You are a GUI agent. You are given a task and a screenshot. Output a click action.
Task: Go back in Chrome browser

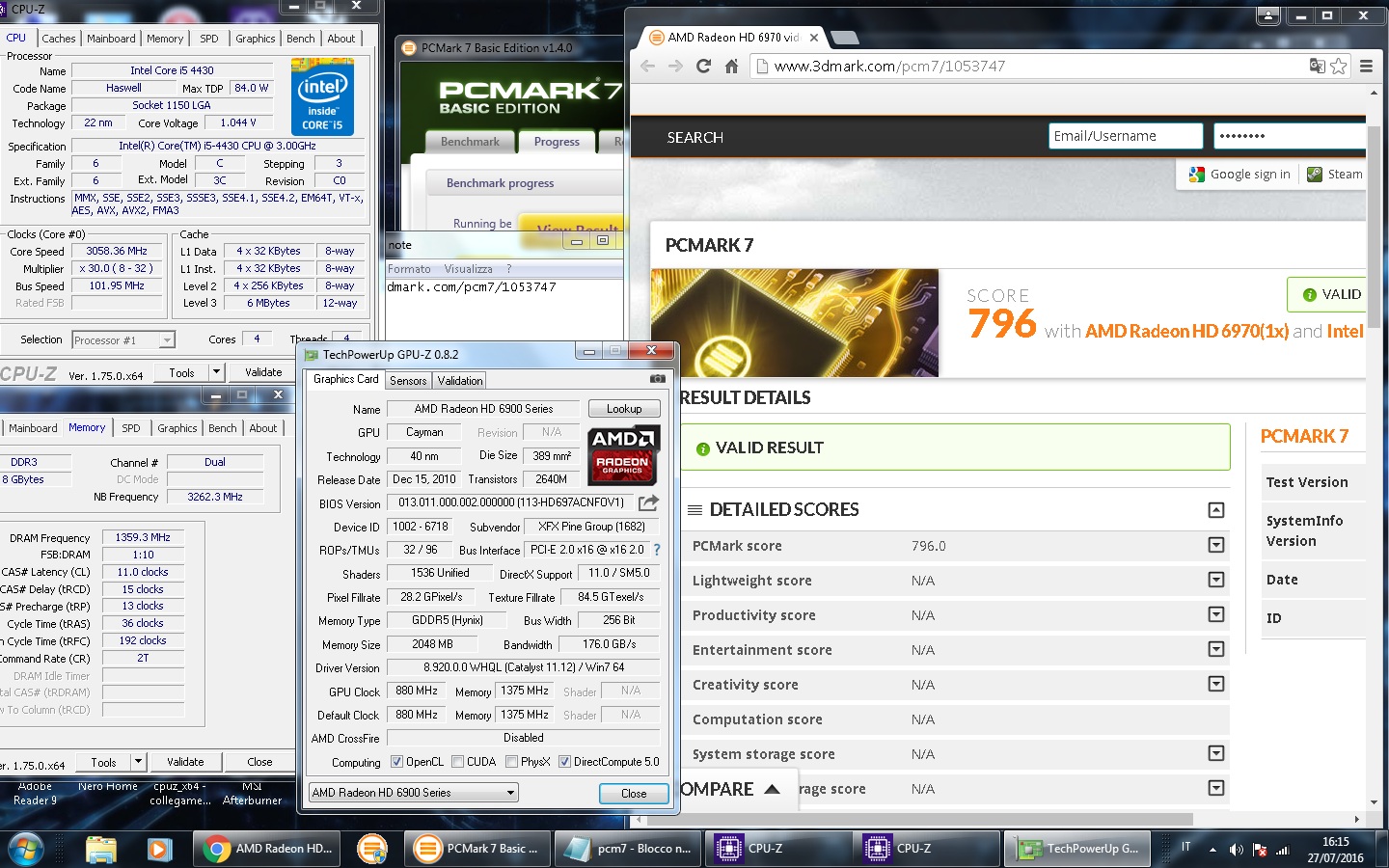[647, 66]
